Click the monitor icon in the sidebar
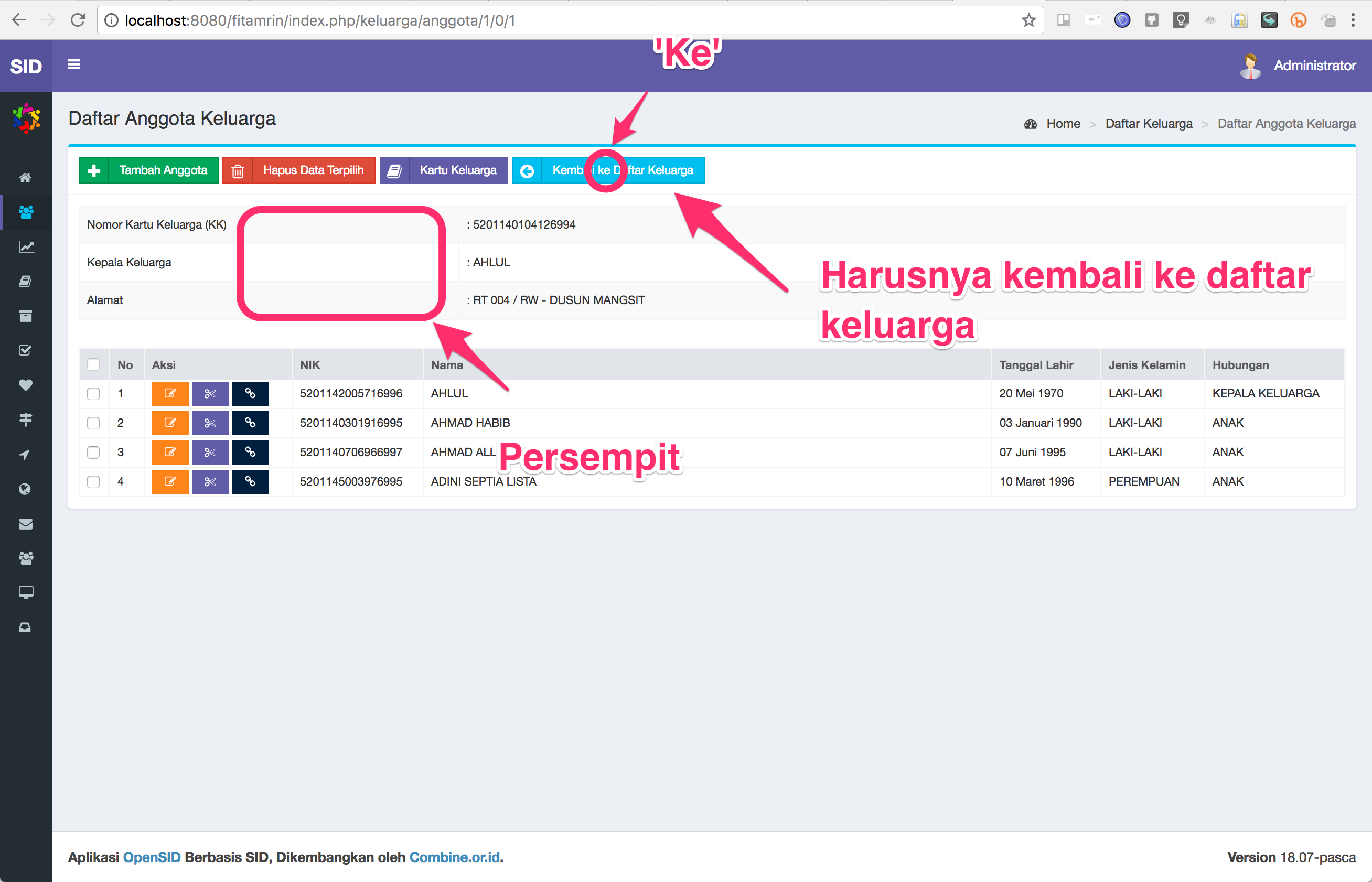The height and width of the screenshot is (882, 1372). point(26,592)
